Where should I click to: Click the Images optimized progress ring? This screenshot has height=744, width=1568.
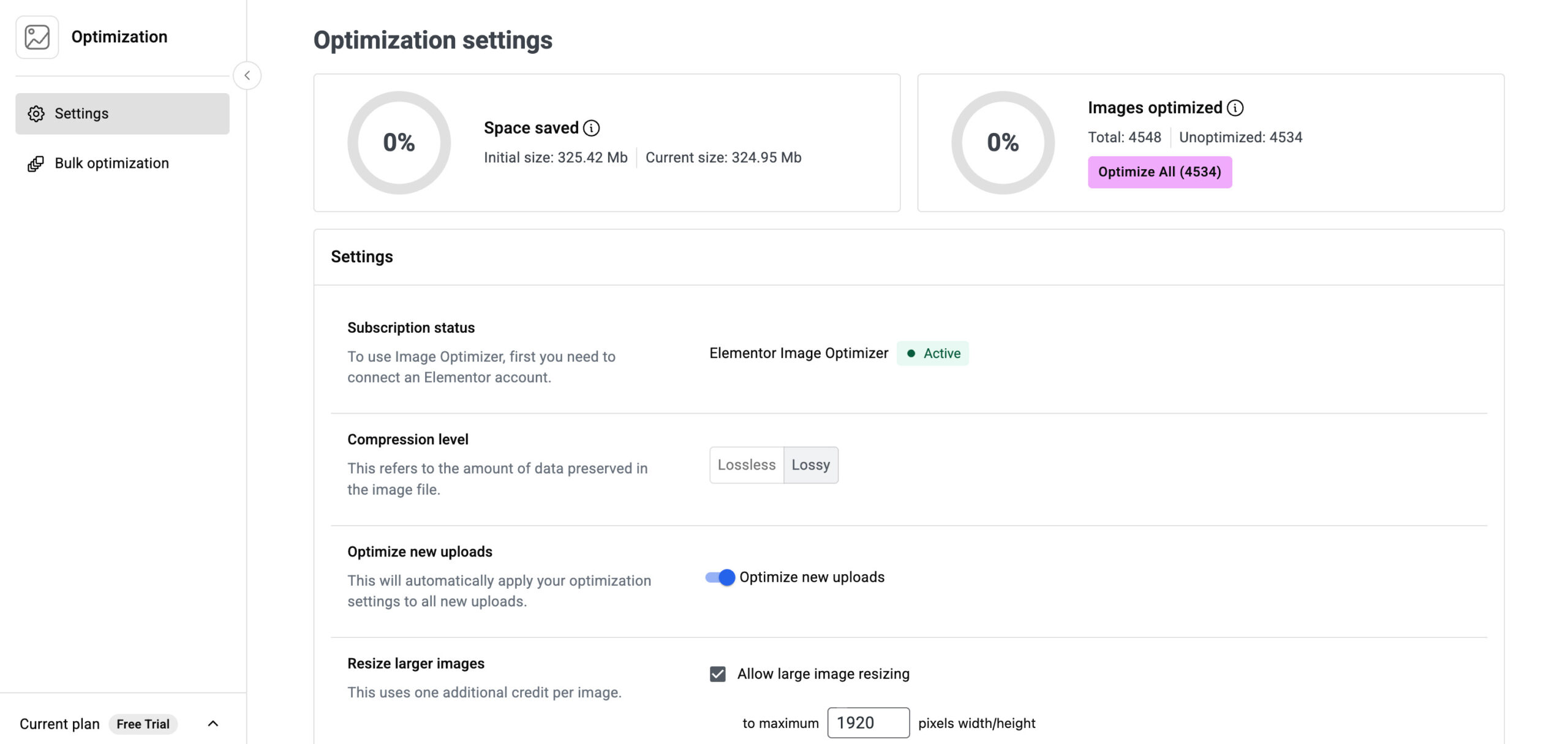[1003, 142]
